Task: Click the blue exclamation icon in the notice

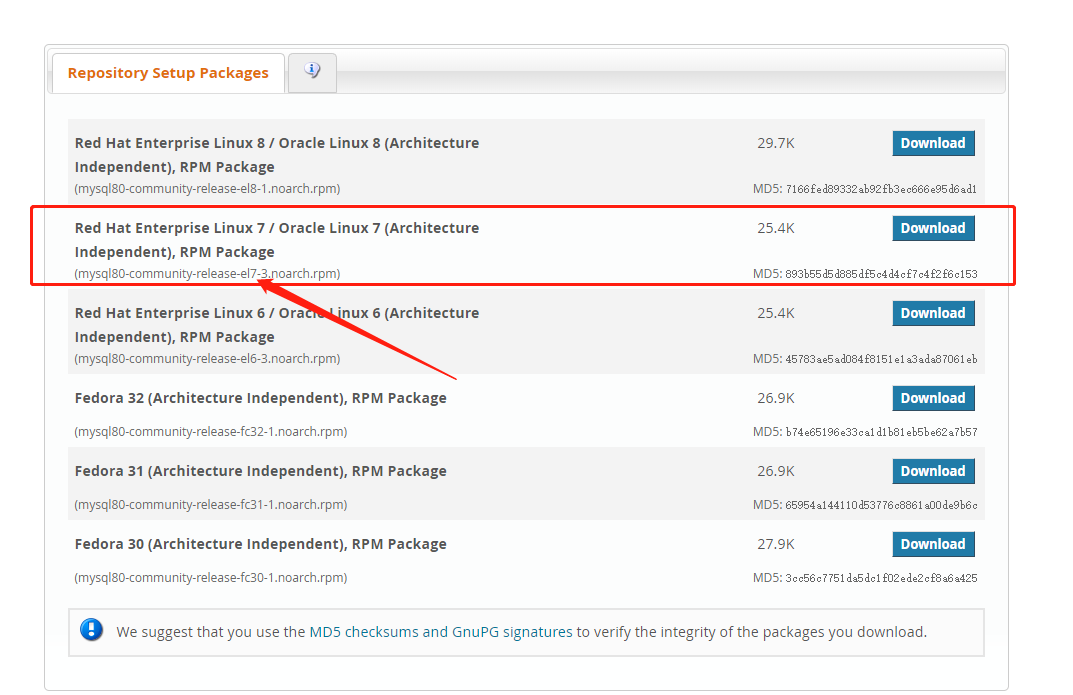Action: (x=92, y=631)
